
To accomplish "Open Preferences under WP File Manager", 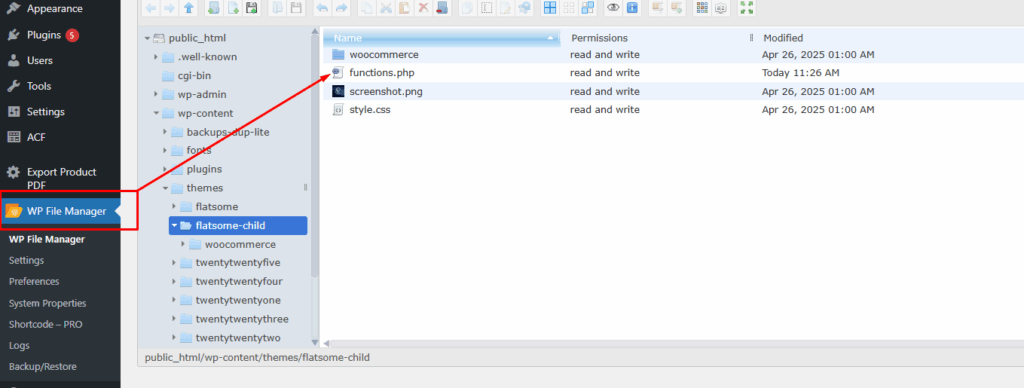I will pos(34,282).
